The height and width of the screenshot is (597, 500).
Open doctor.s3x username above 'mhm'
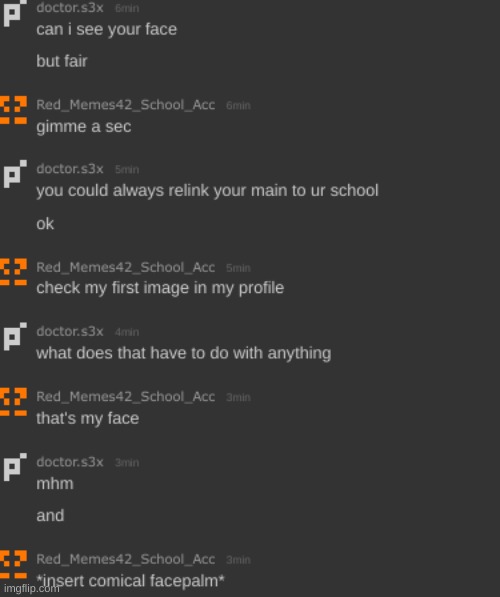coord(70,462)
